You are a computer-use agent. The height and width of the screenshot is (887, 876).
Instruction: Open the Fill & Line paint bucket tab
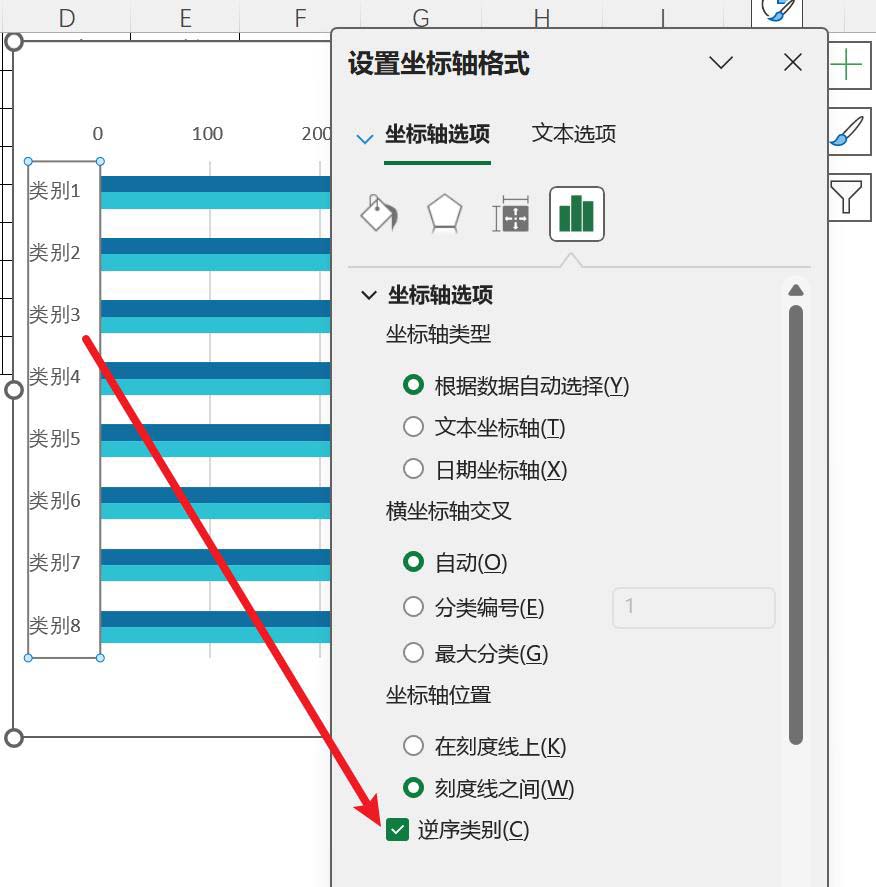pos(379,213)
